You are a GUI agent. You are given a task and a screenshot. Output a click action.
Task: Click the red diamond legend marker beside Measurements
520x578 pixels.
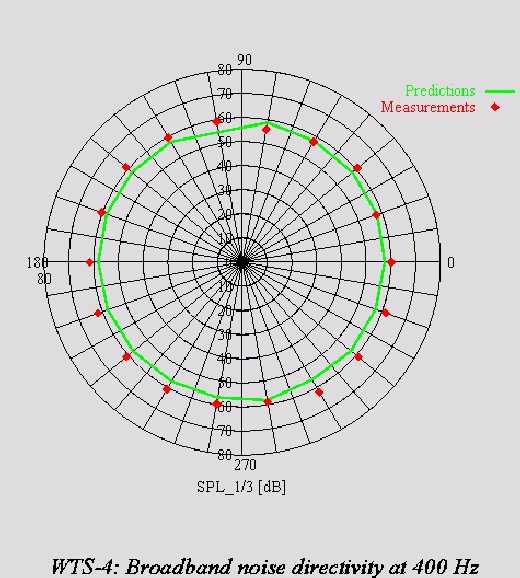point(495,107)
